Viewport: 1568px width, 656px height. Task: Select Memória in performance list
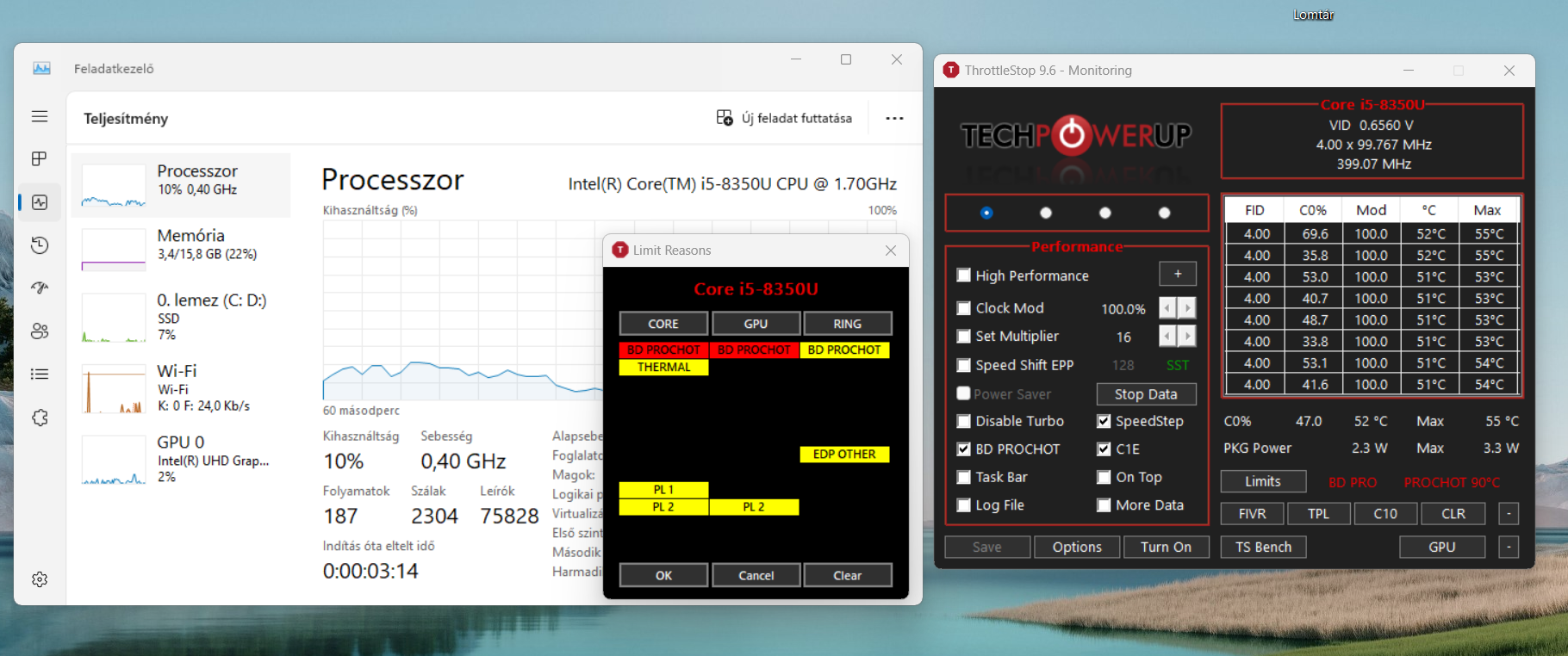[181, 249]
